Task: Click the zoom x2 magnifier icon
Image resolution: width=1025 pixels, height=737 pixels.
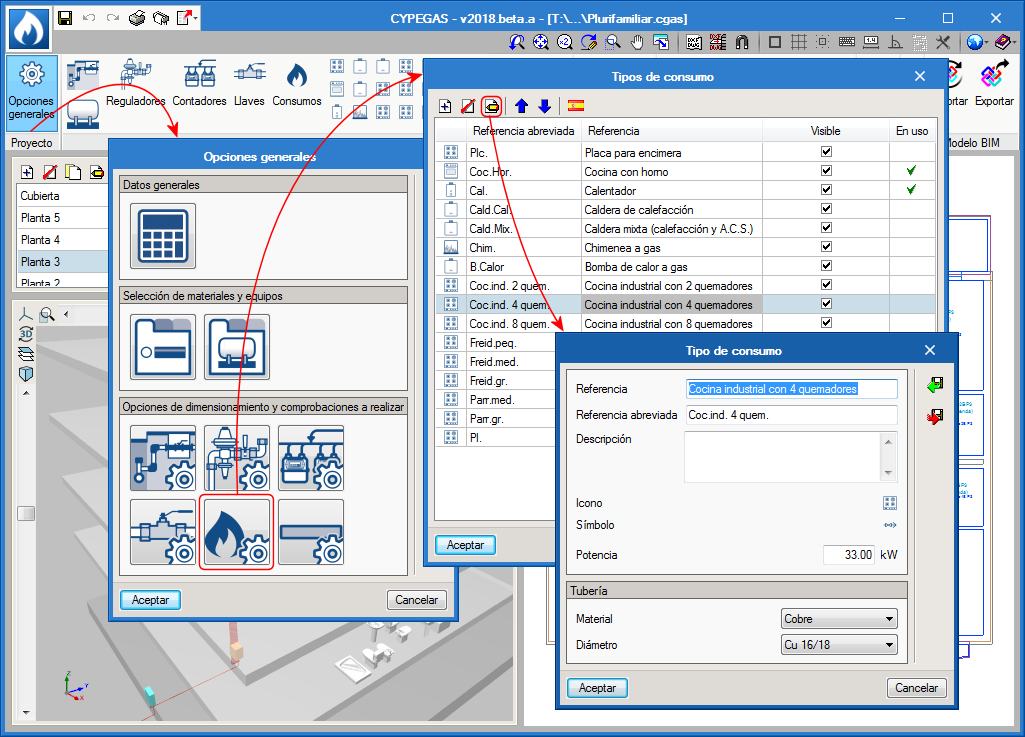Action: click(x=565, y=43)
